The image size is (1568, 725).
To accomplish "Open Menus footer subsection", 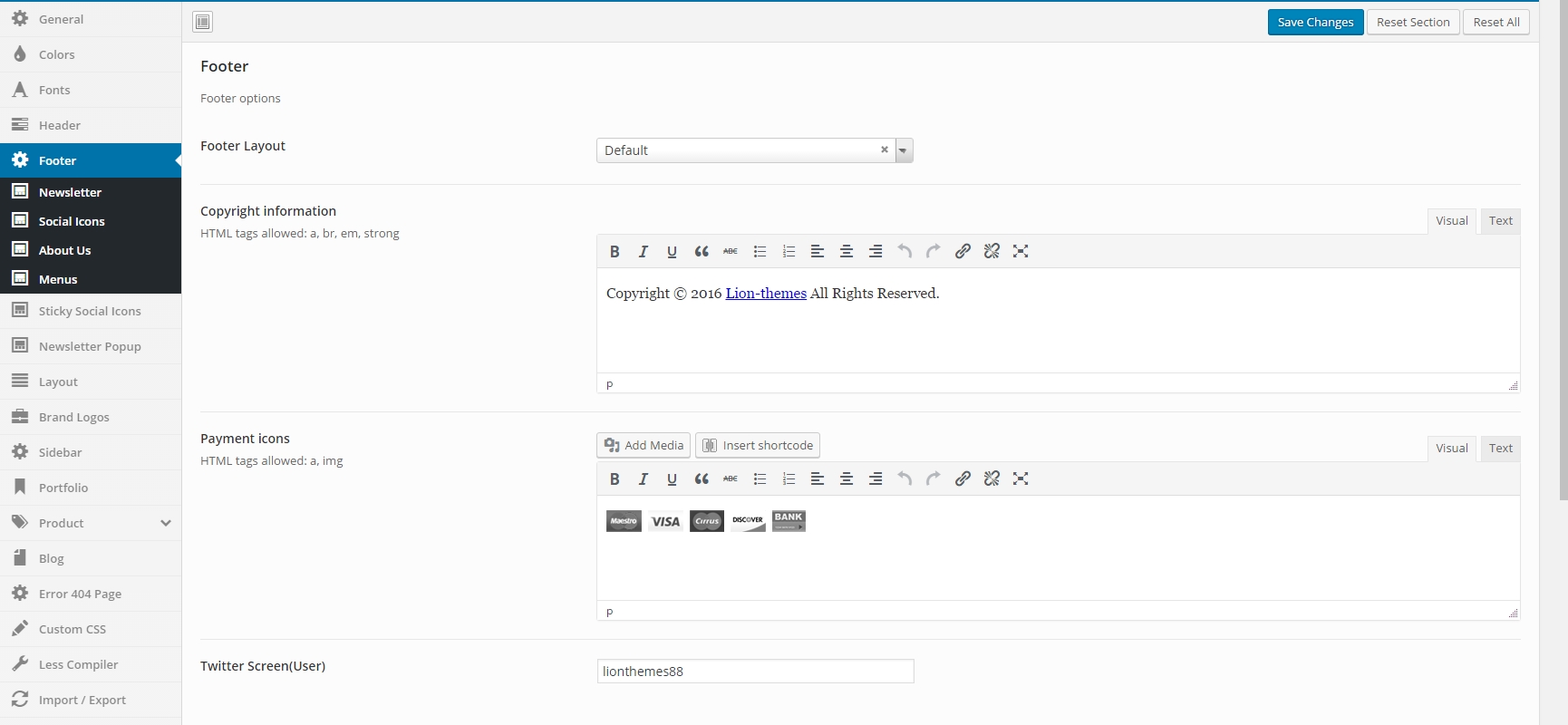I will (x=91, y=279).
